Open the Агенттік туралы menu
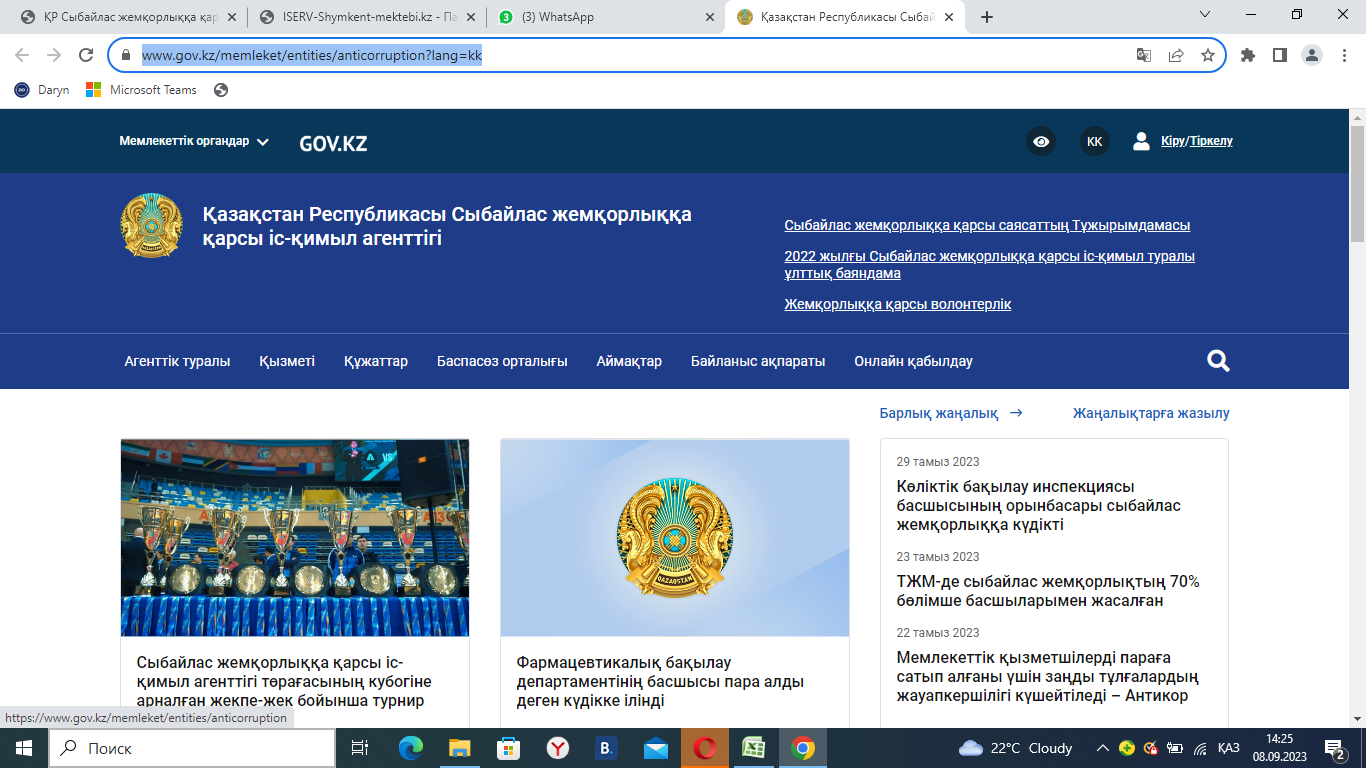 (x=177, y=361)
